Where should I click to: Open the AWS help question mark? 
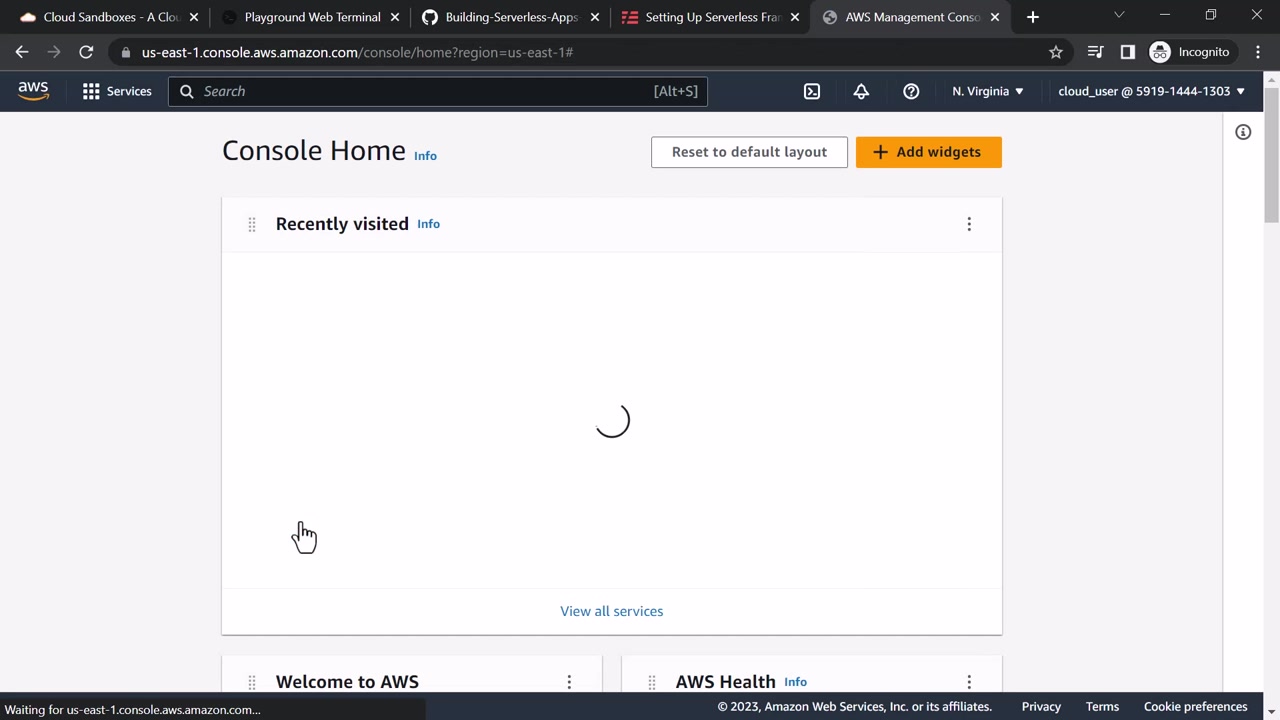coord(911,91)
